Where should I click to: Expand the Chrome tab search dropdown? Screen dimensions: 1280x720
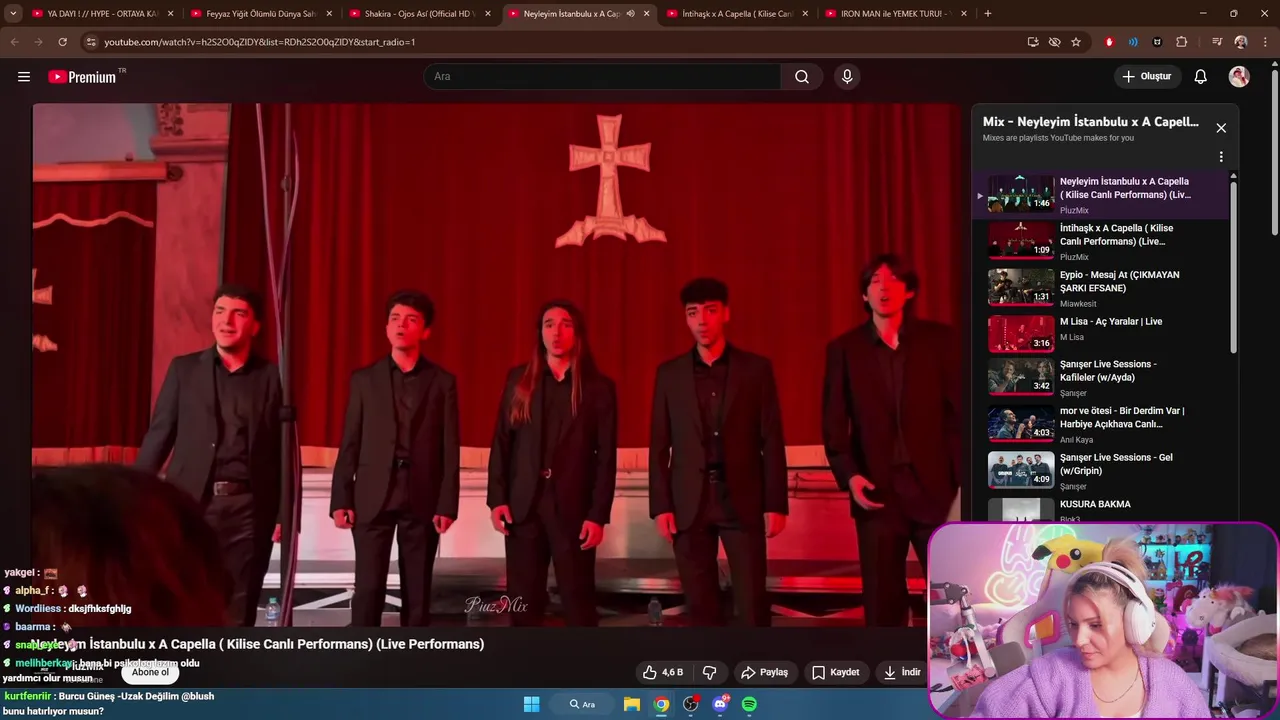(x=13, y=13)
